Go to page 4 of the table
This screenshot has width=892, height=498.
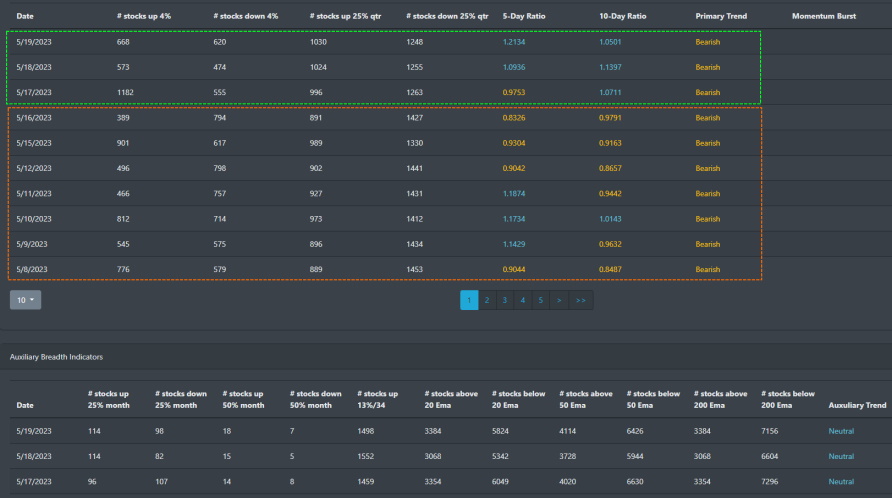523,301
